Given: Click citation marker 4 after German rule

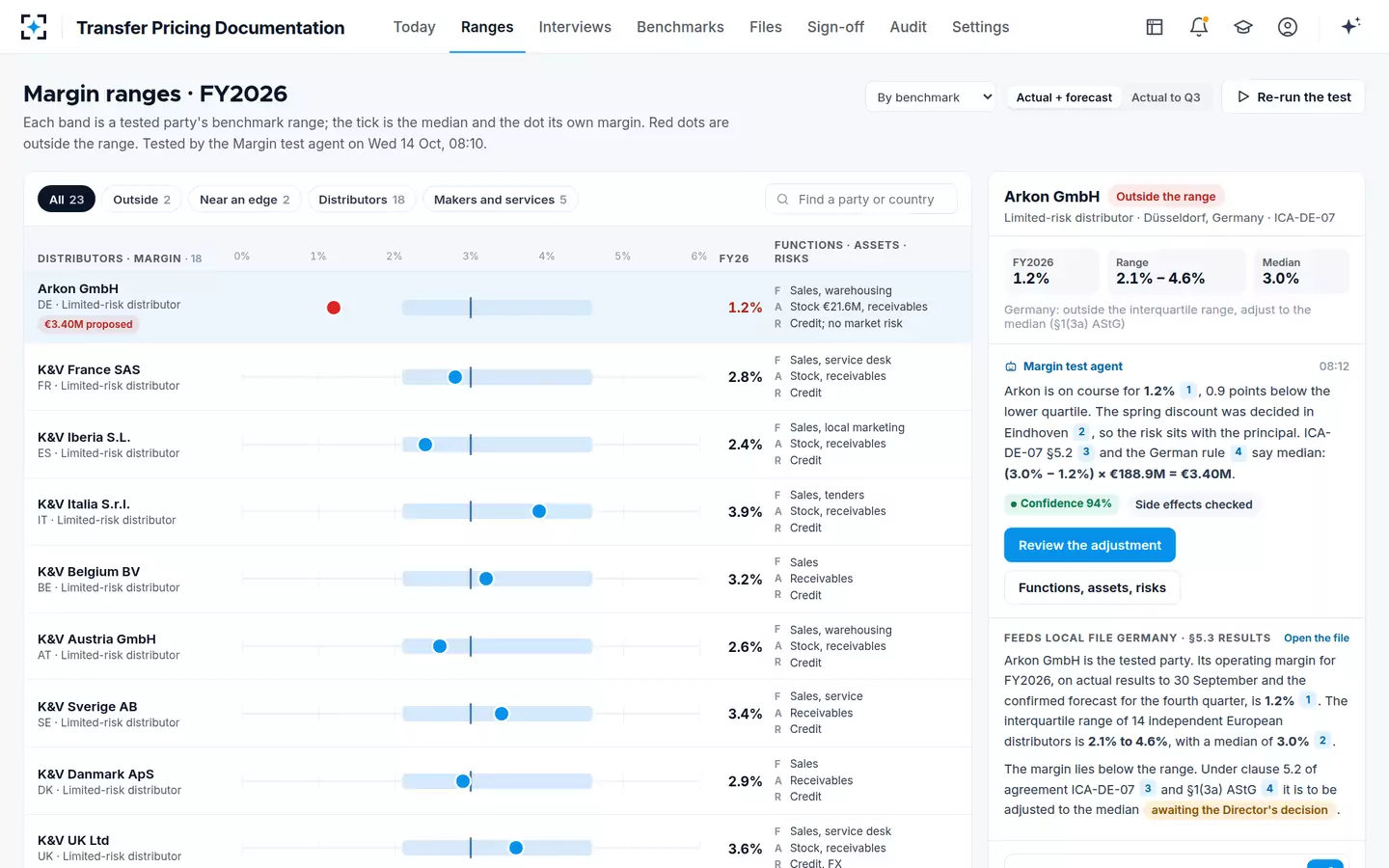Looking at the screenshot, I should (x=1239, y=452).
